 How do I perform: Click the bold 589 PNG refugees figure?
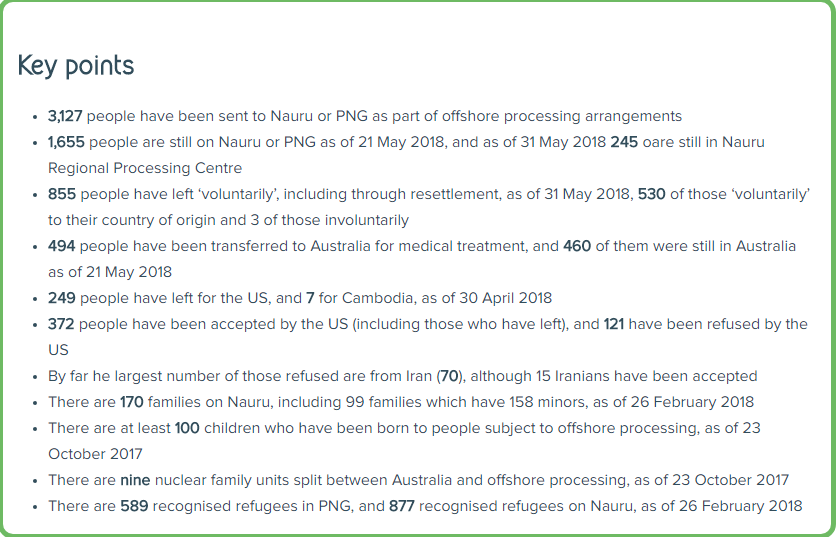click(x=134, y=506)
